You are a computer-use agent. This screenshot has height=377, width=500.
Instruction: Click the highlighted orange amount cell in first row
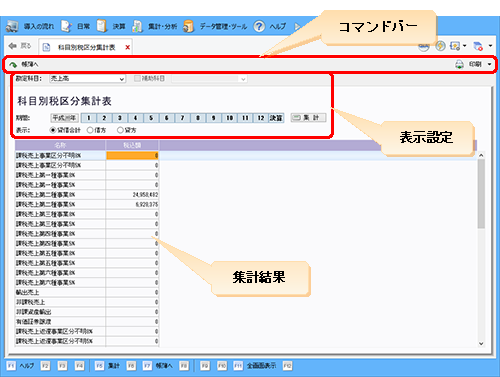[132, 155]
